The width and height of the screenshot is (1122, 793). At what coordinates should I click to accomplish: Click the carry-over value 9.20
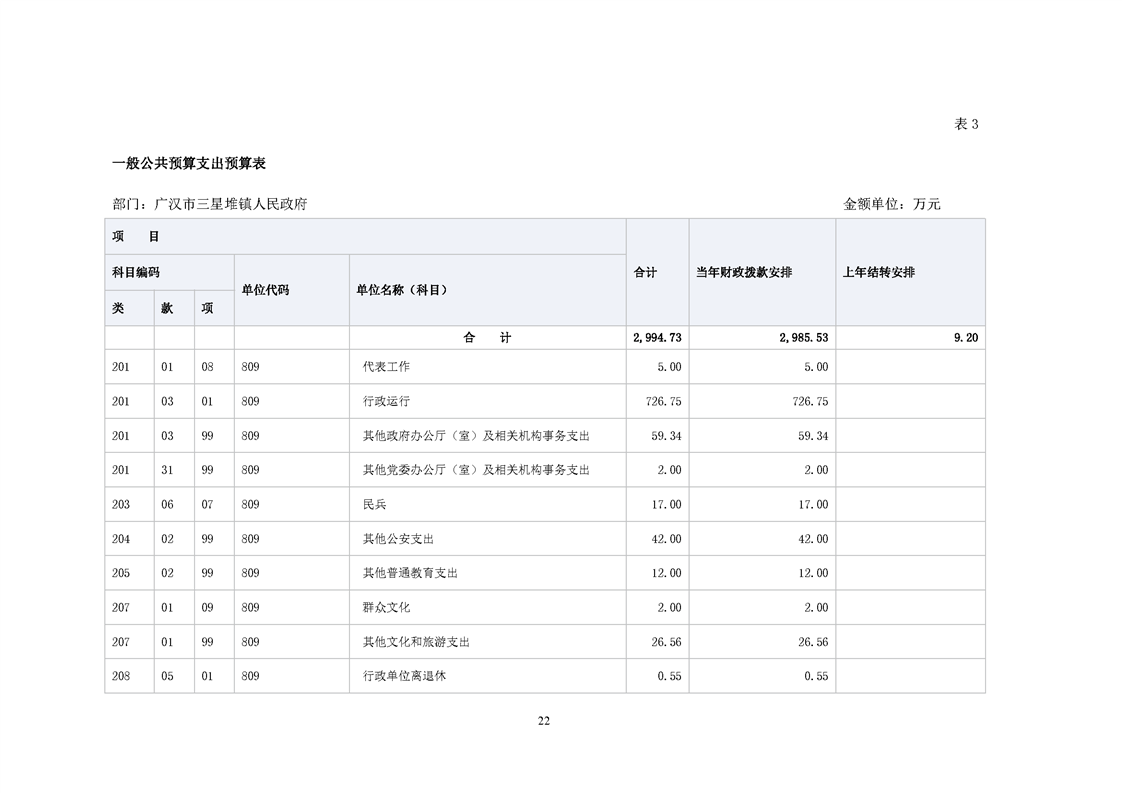pyautogui.click(x=966, y=338)
